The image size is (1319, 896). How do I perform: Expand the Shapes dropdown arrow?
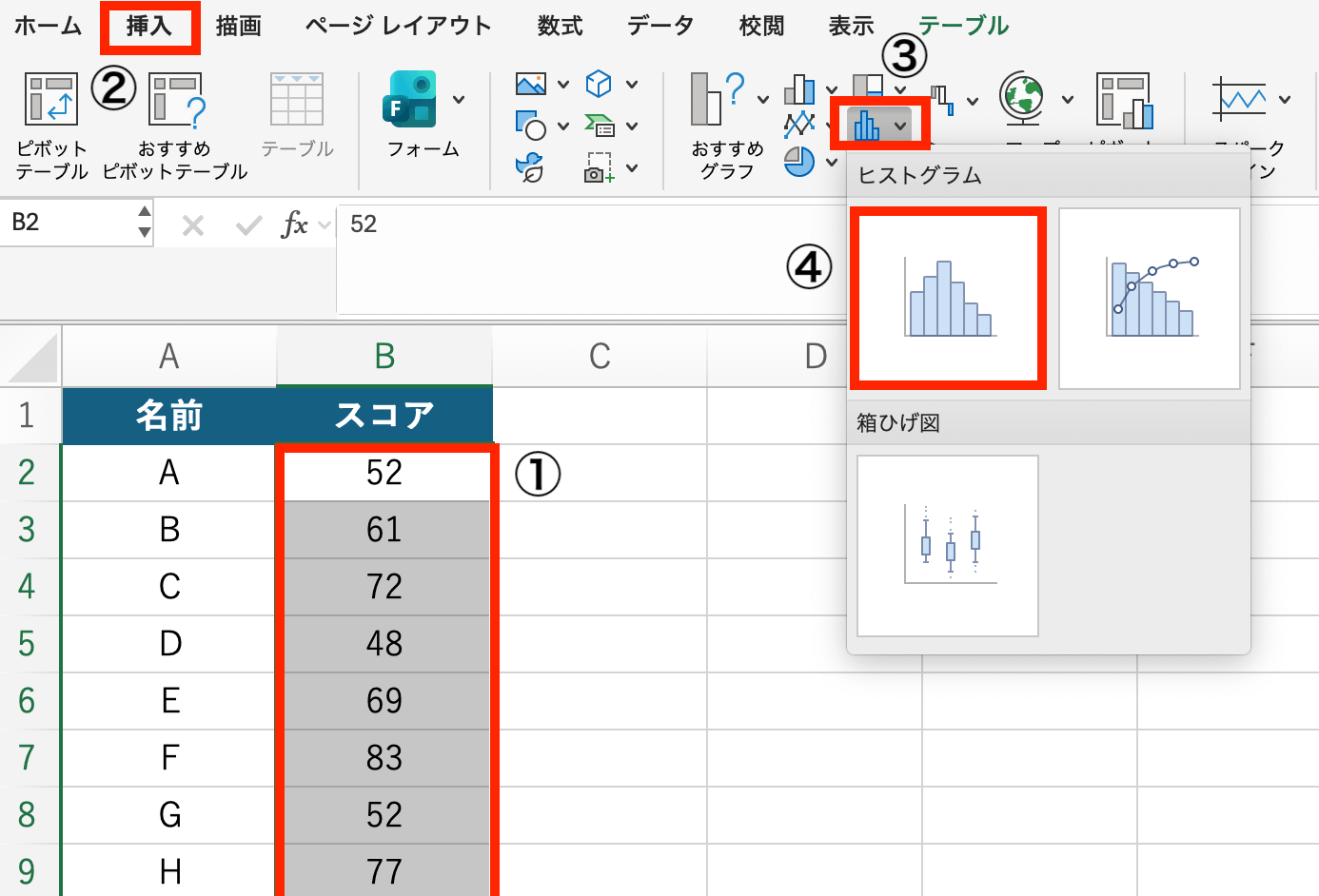point(563,126)
